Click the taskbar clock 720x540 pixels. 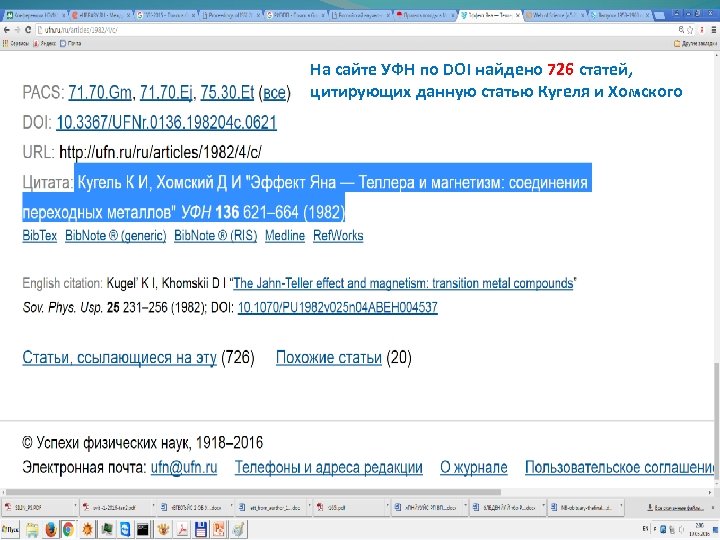pyautogui.click(x=699, y=530)
